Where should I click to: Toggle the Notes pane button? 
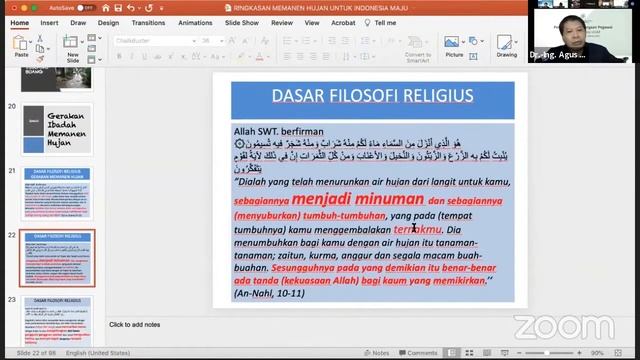point(376,353)
